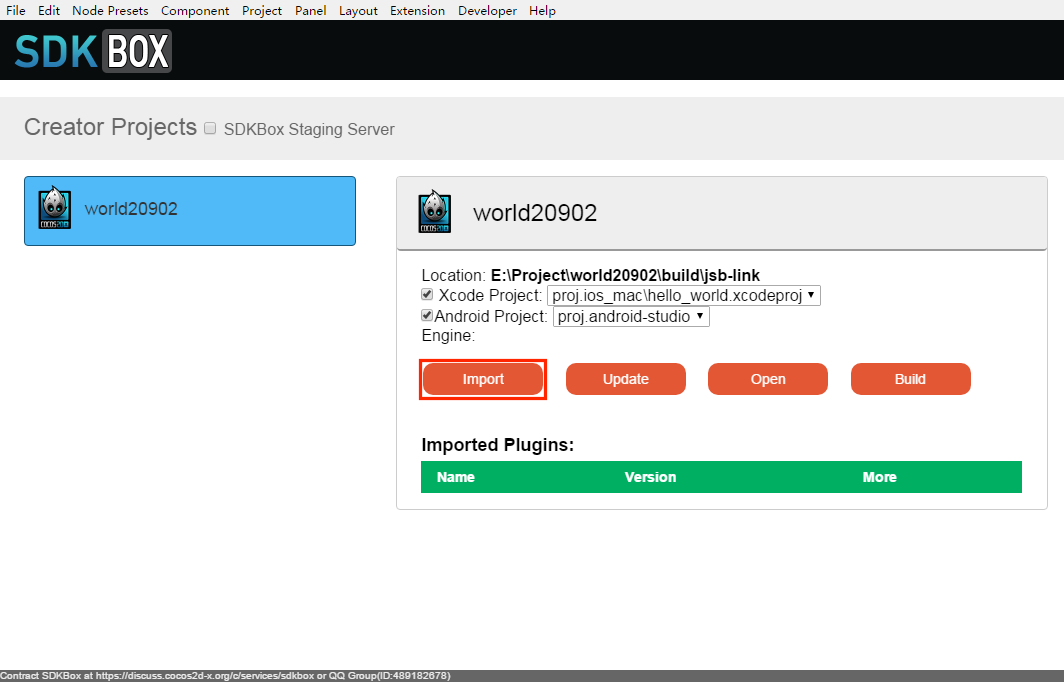The image size is (1064, 682).
Task: Enable the SDKBox Staging Server checkbox
Action: point(210,128)
